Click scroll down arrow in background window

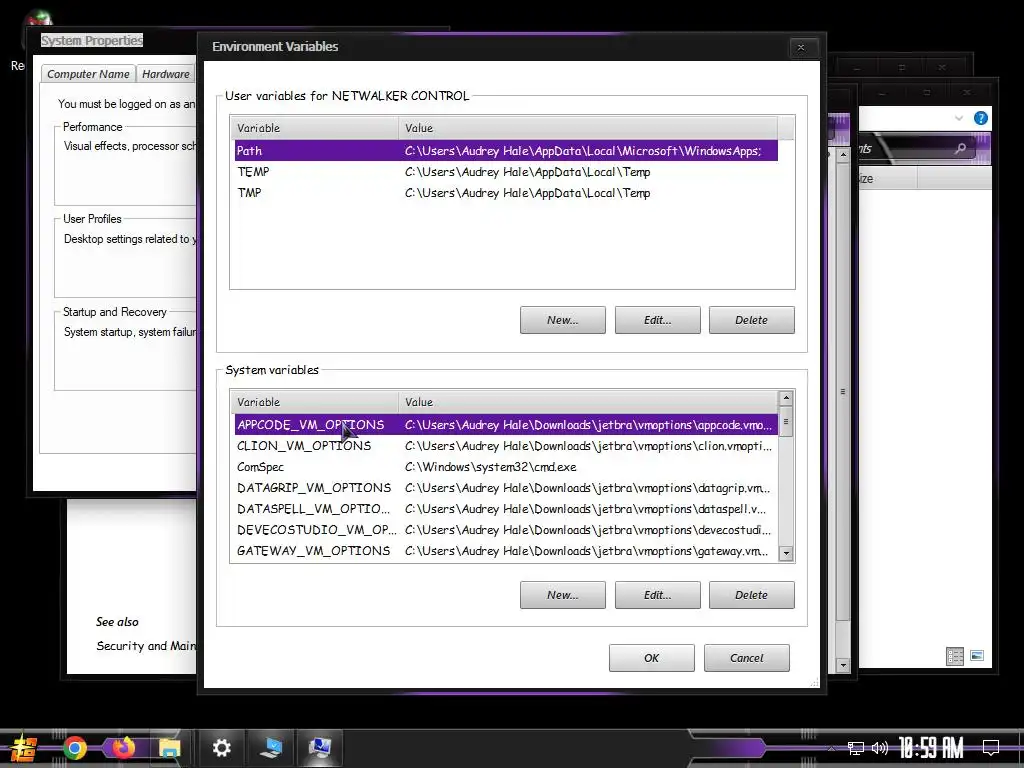point(843,665)
